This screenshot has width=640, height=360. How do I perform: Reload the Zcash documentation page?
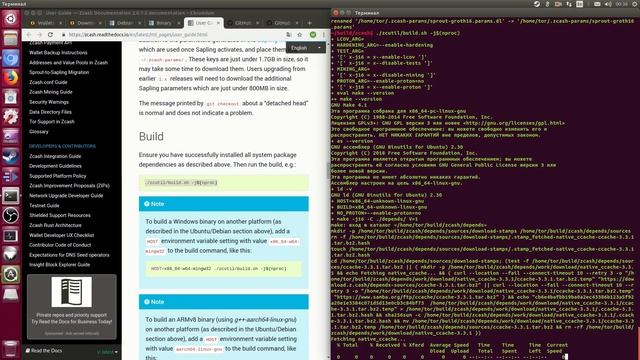point(50,35)
